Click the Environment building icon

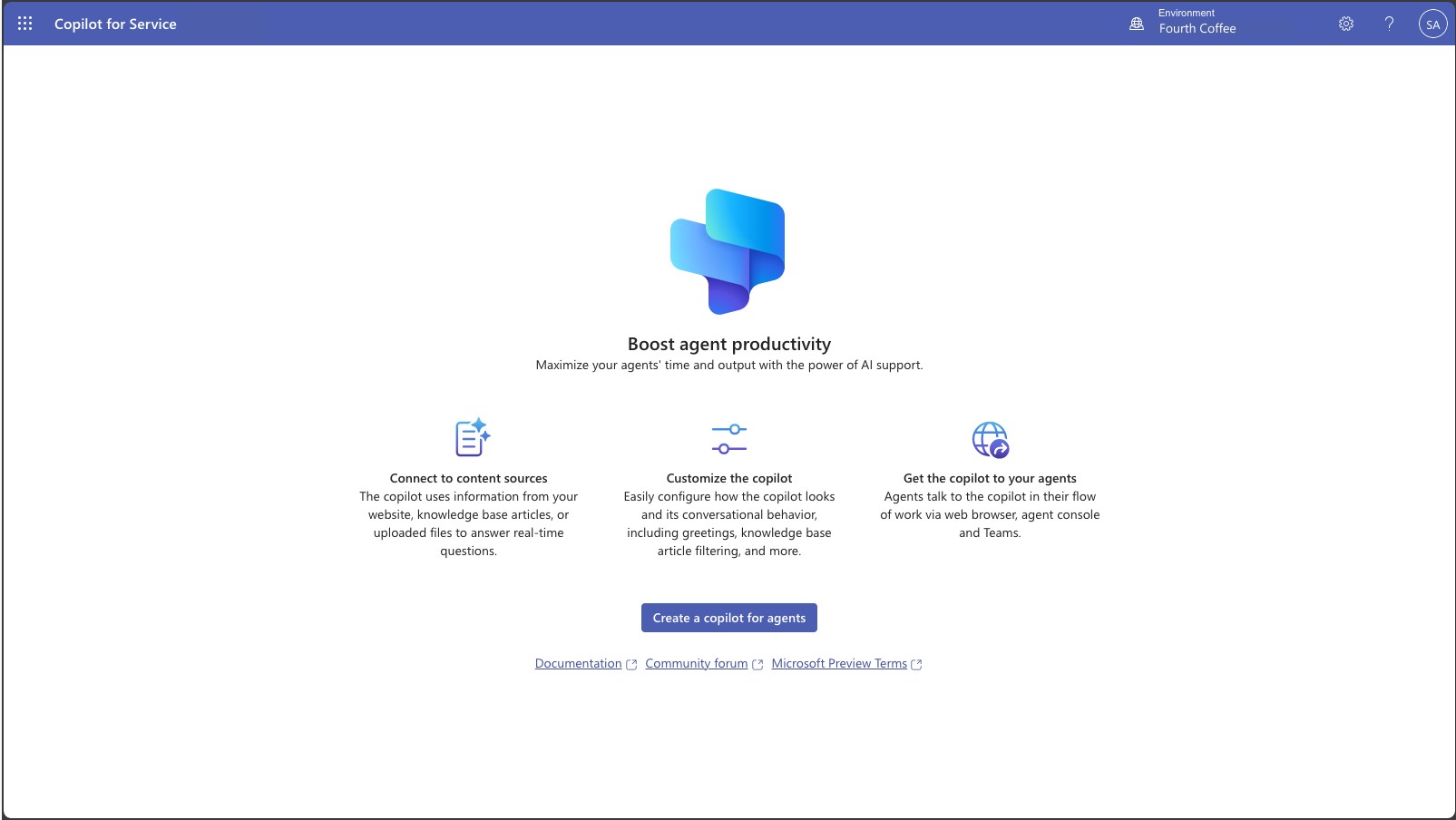pyautogui.click(x=1137, y=24)
